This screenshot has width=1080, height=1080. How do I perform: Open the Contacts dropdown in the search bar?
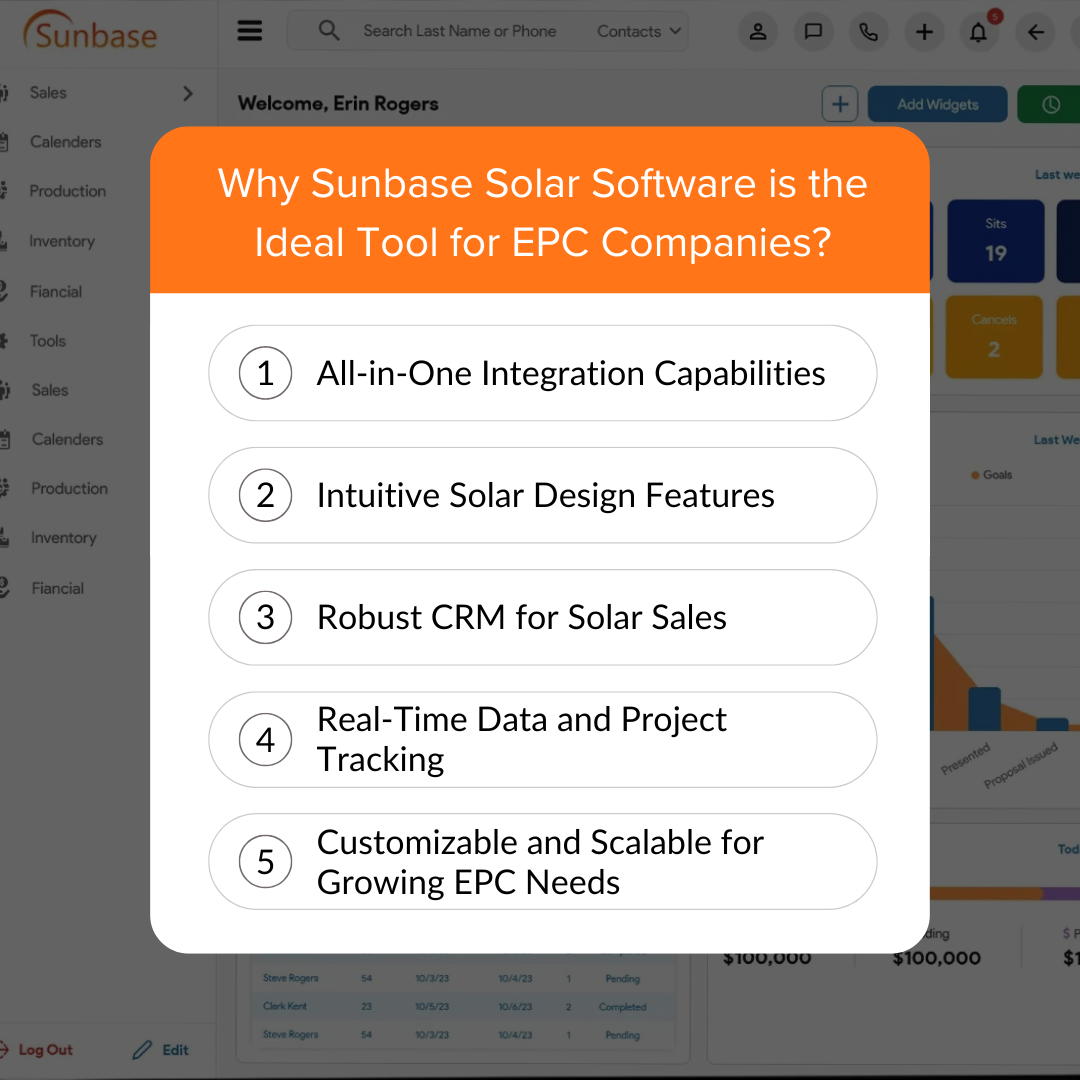click(636, 30)
